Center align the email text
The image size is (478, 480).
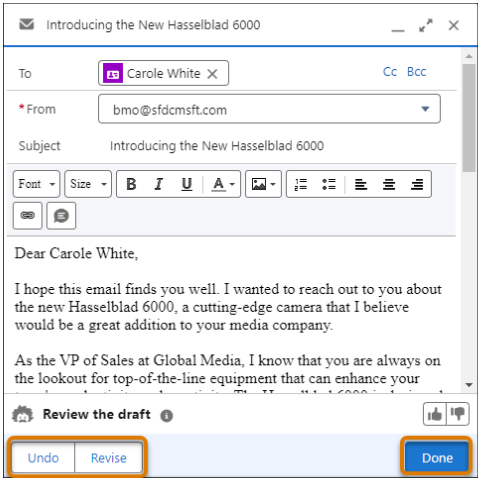click(389, 184)
